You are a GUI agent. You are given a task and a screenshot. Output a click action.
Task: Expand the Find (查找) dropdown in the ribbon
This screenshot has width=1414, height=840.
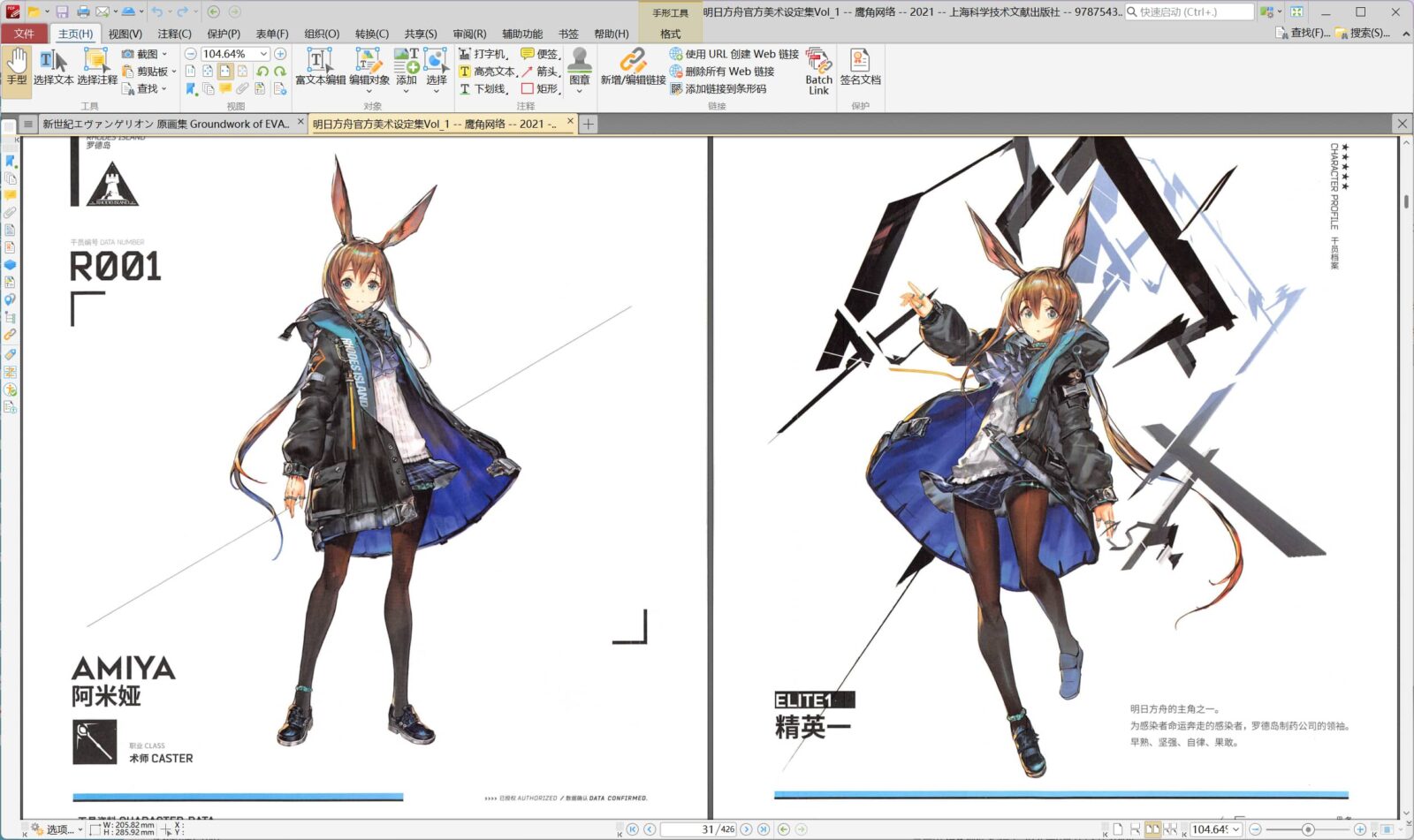(x=163, y=88)
